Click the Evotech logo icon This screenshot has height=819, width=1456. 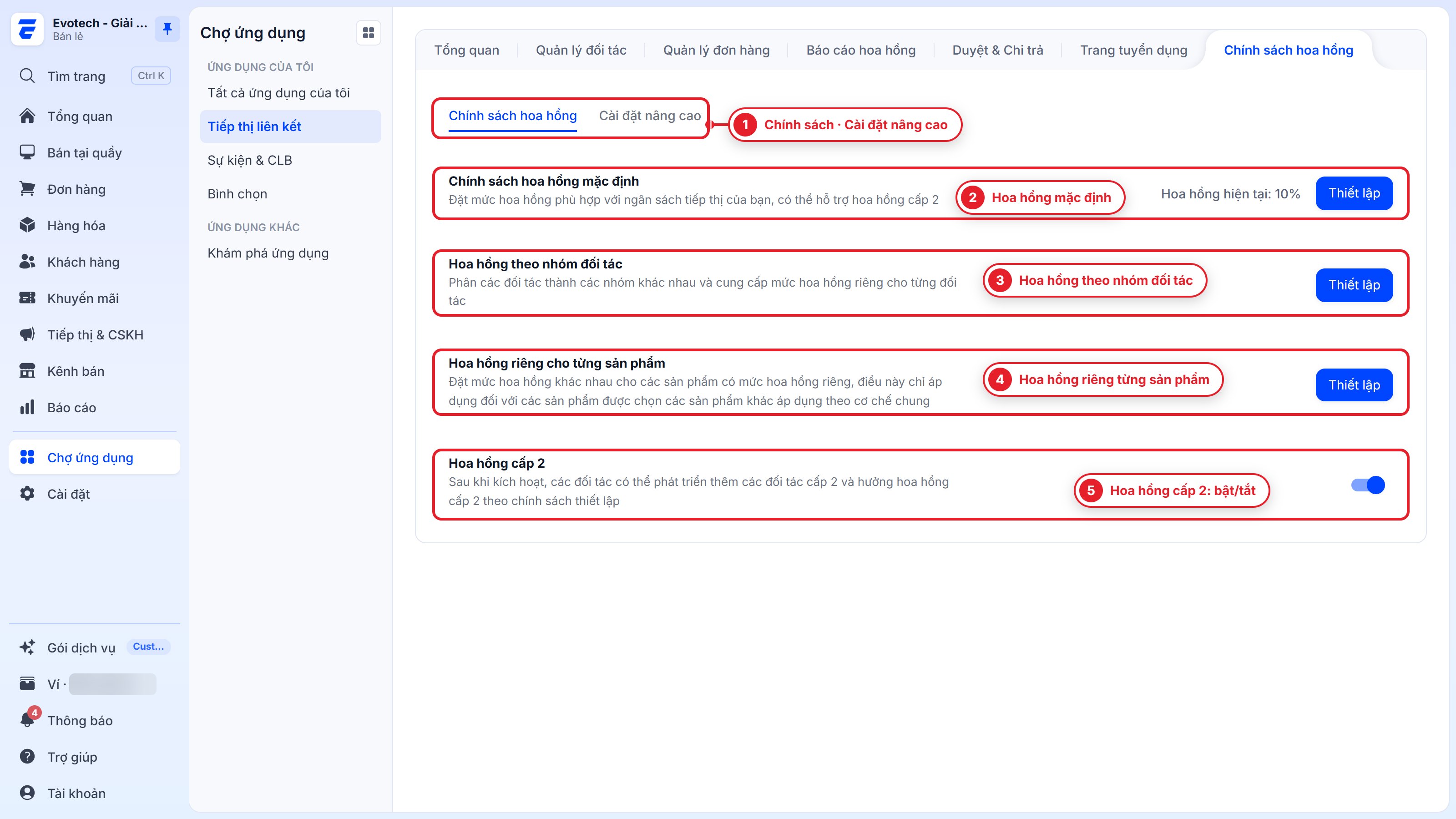click(x=27, y=29)
